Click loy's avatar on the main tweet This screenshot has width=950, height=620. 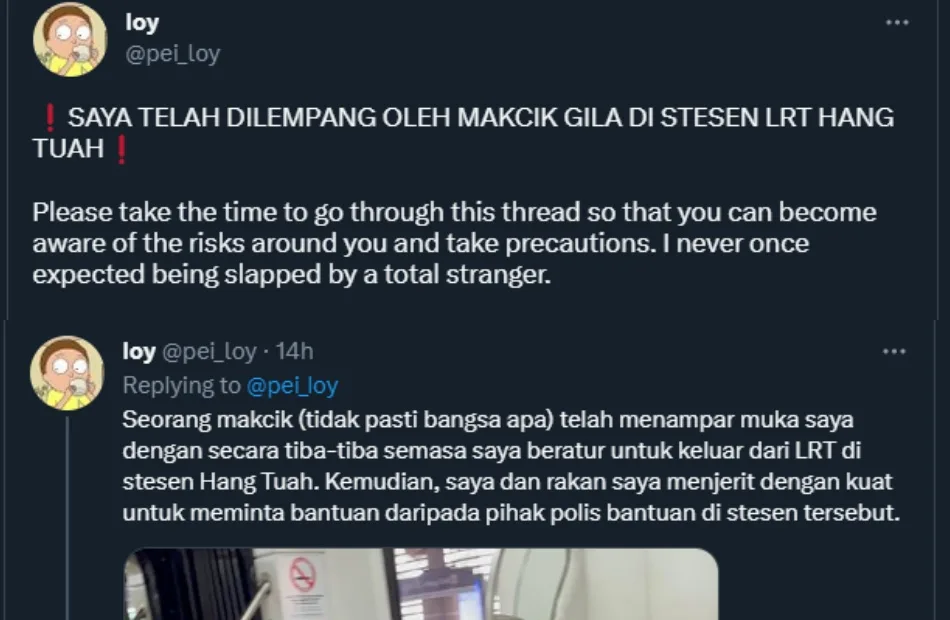tap(70, 40)
